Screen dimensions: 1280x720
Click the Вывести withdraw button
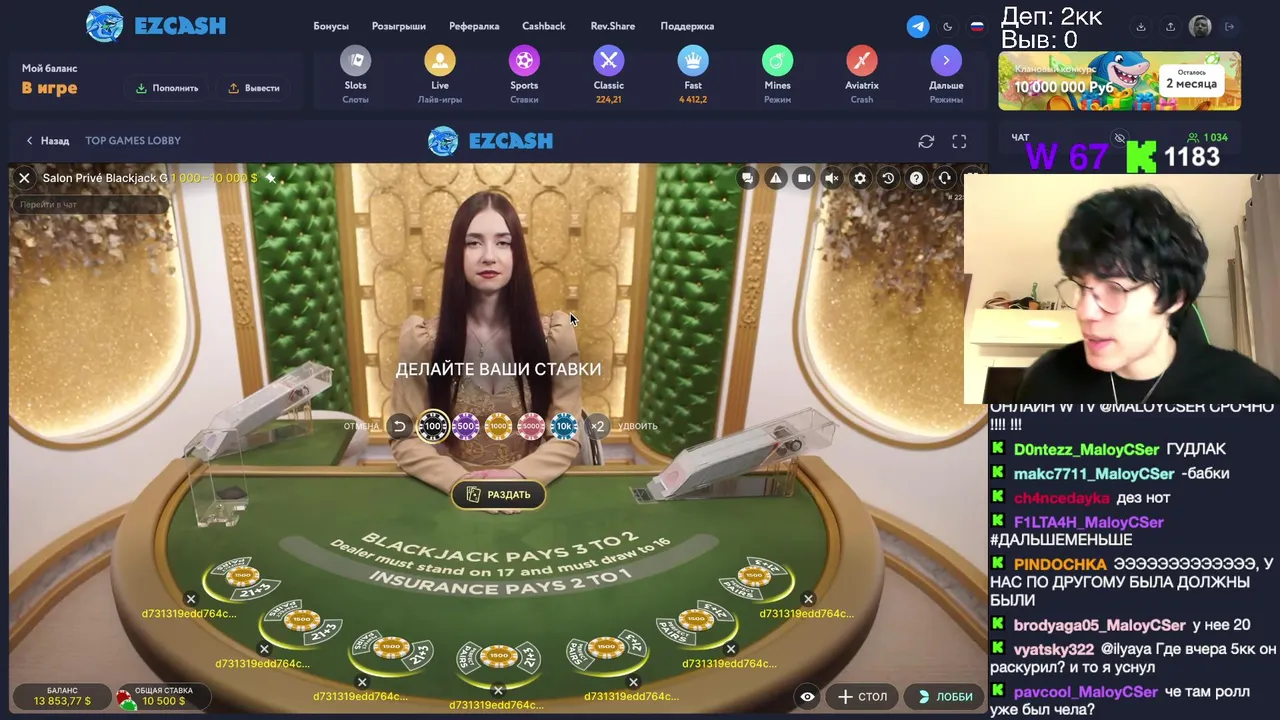(x=254, y=88)
